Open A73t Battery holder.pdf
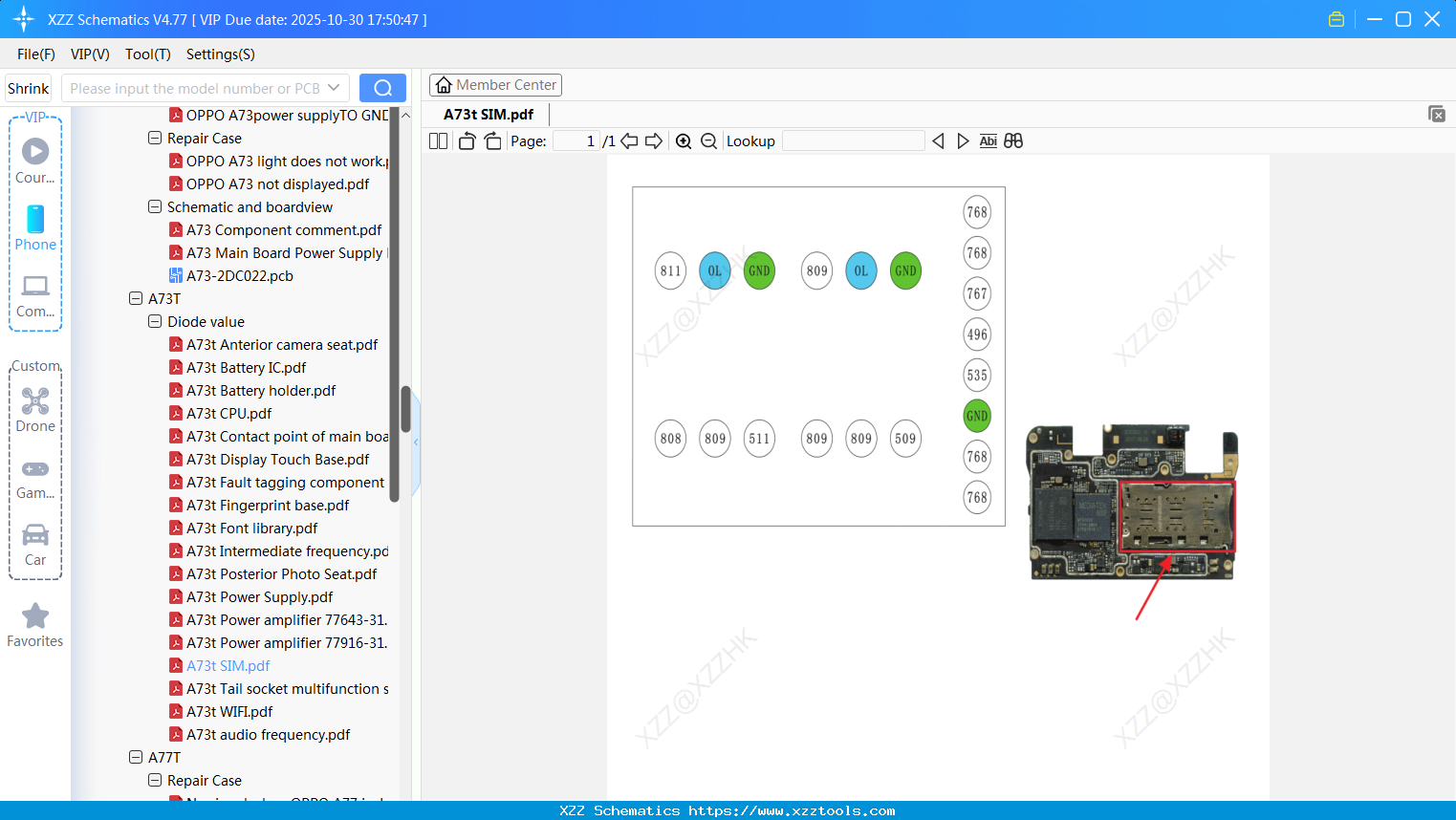 (260, 391)
